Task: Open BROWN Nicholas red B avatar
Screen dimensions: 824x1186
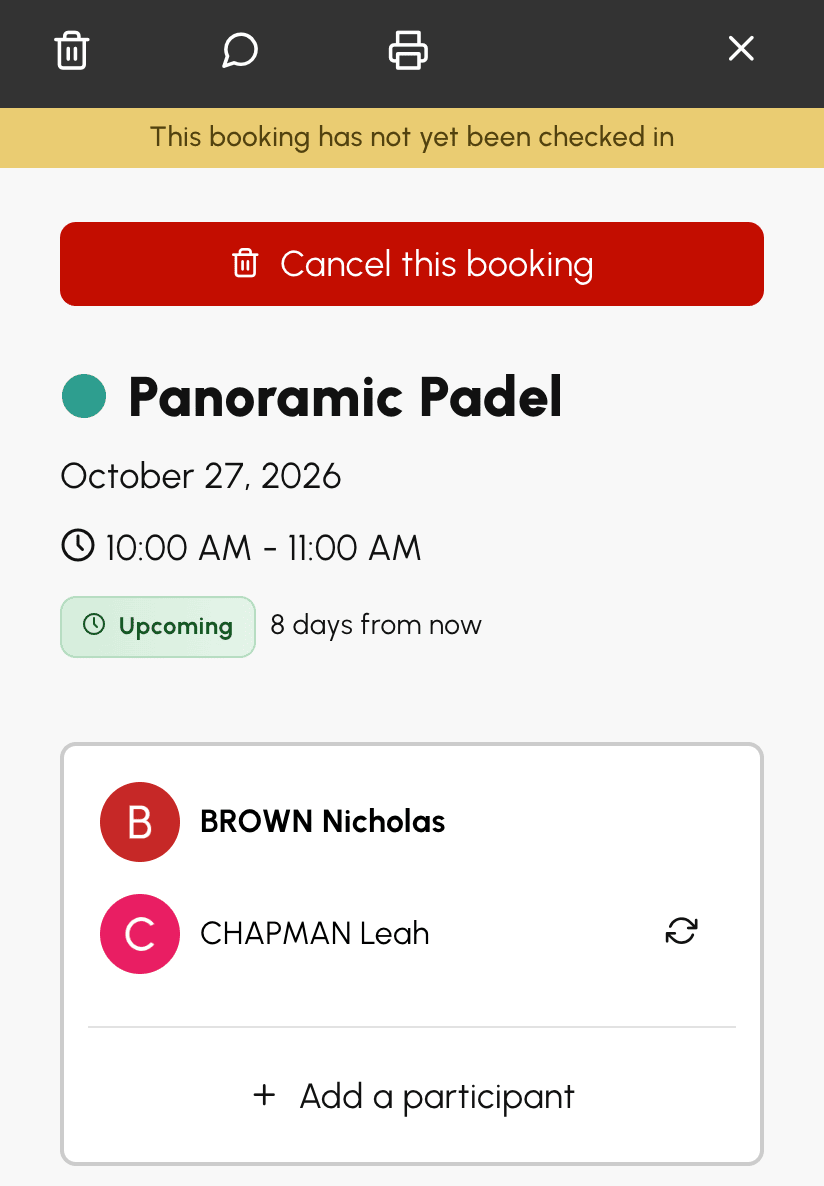Action: coord(140,822)
